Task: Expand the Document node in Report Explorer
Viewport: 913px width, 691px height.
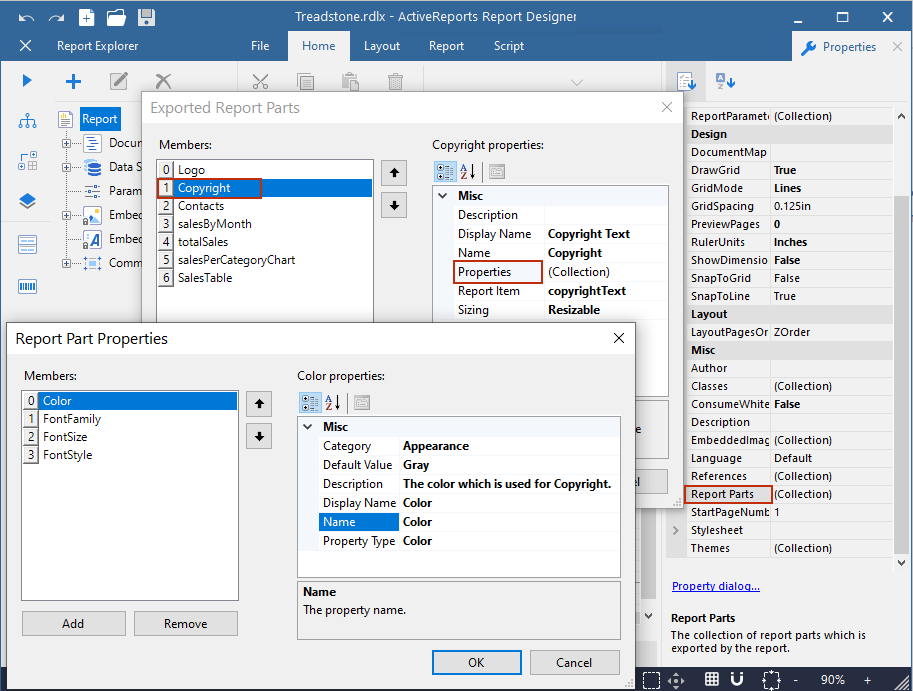Action: (x=66, y=143)
